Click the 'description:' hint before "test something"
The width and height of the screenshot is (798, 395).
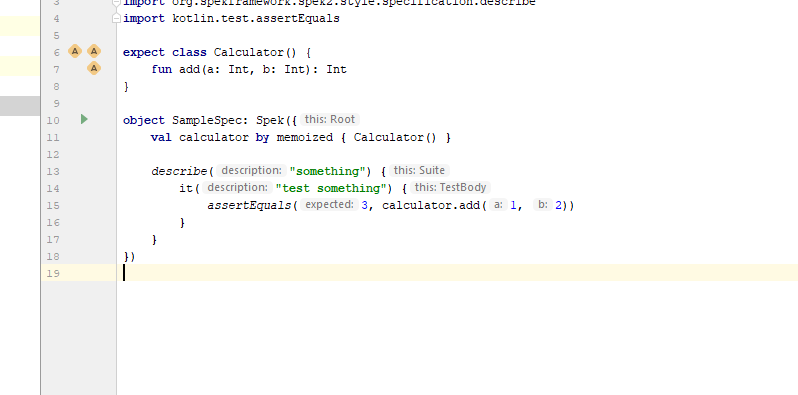pyautogui.click(x=237, y=187)
